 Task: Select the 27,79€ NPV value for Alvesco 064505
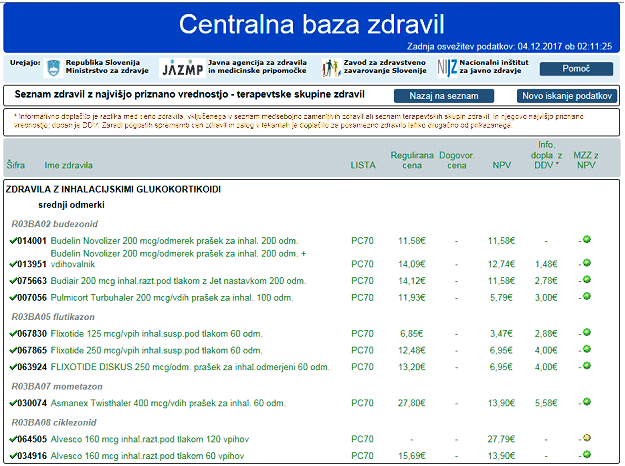point(501,439)
